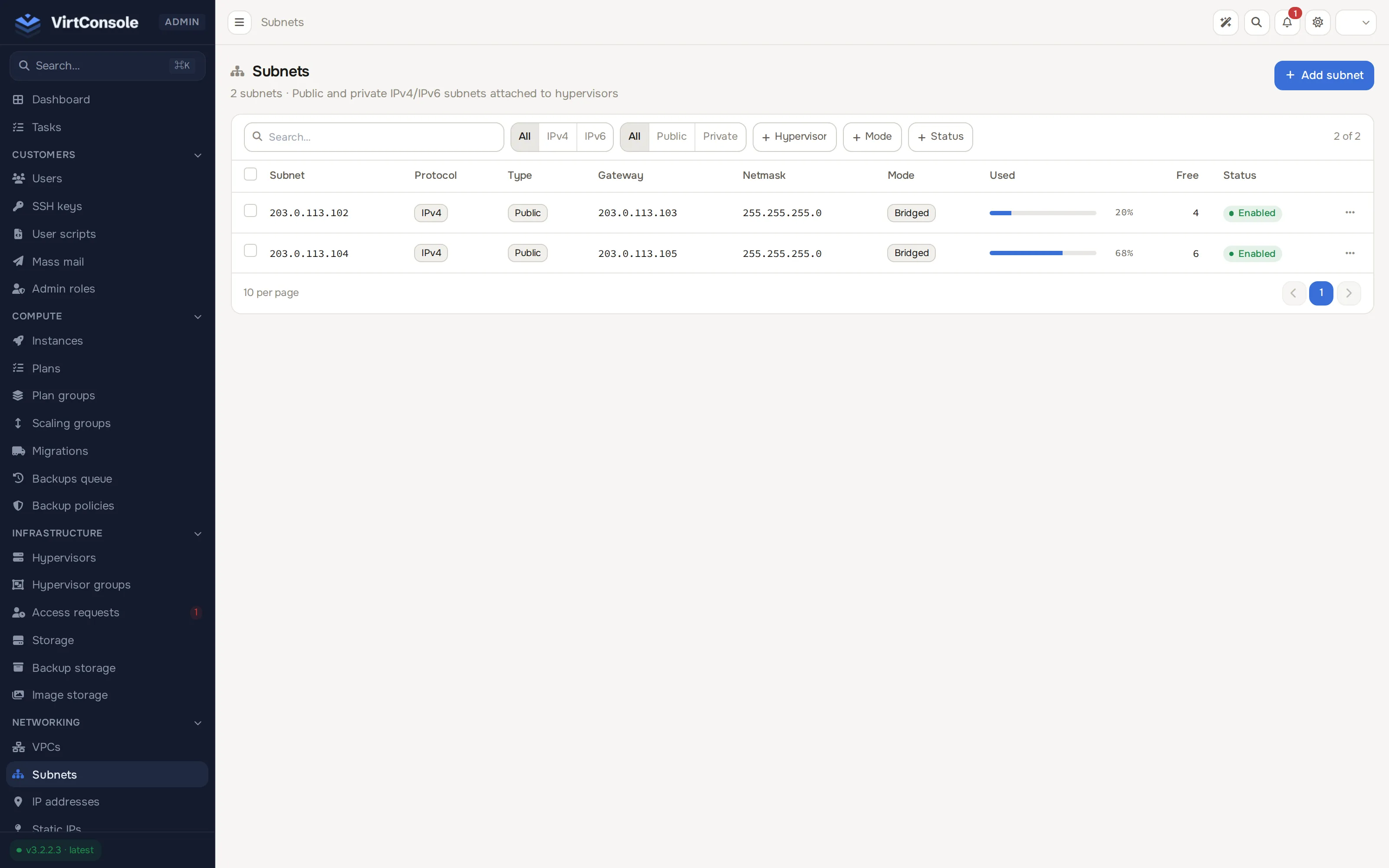
Task: Go to previous page of subnets
Action: coord(1294,293)
